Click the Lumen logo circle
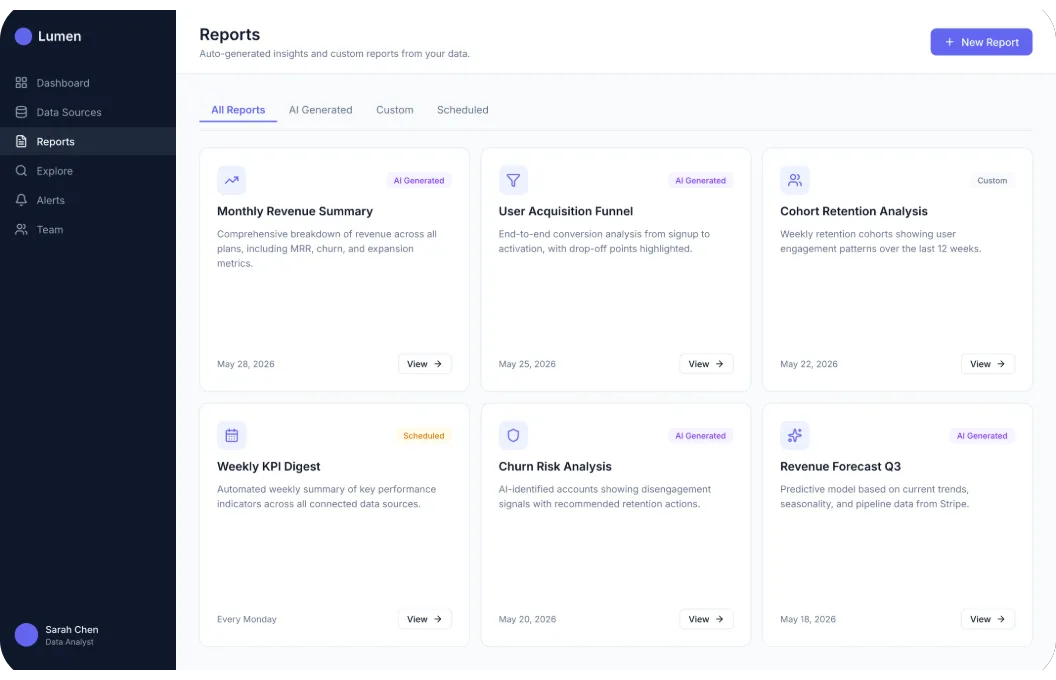1056x680 pixels. [24, 36]
